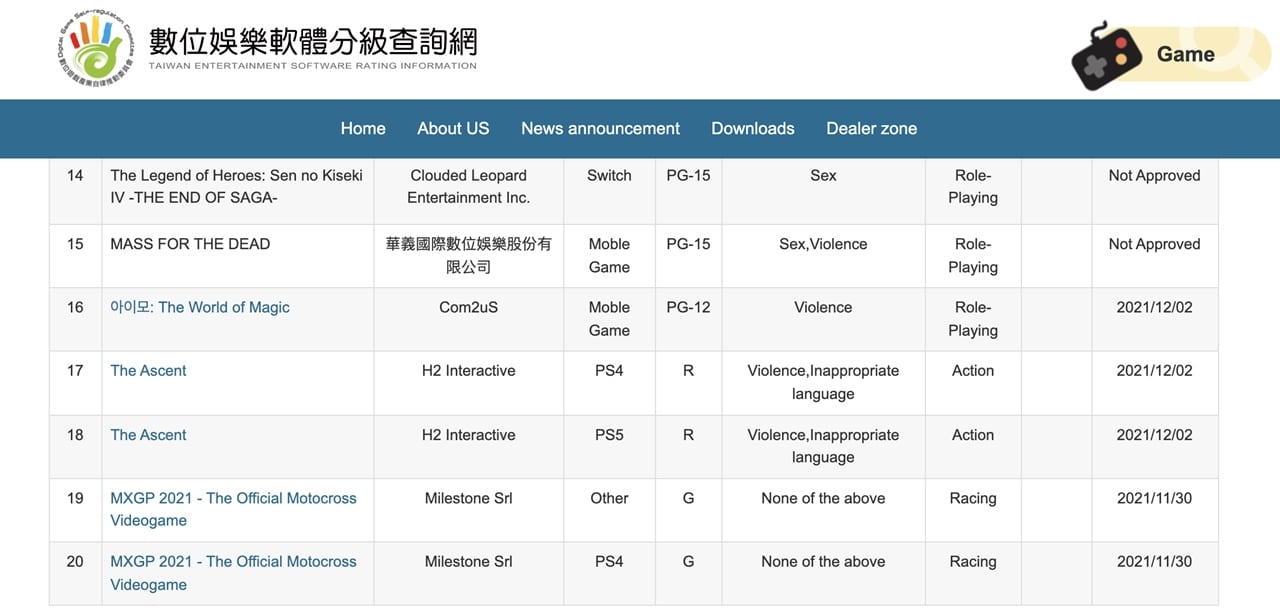Click the H2 Interactive cell in row 17
The width and height of the screenshot is (1280, 615).
[x=468, y=370]
